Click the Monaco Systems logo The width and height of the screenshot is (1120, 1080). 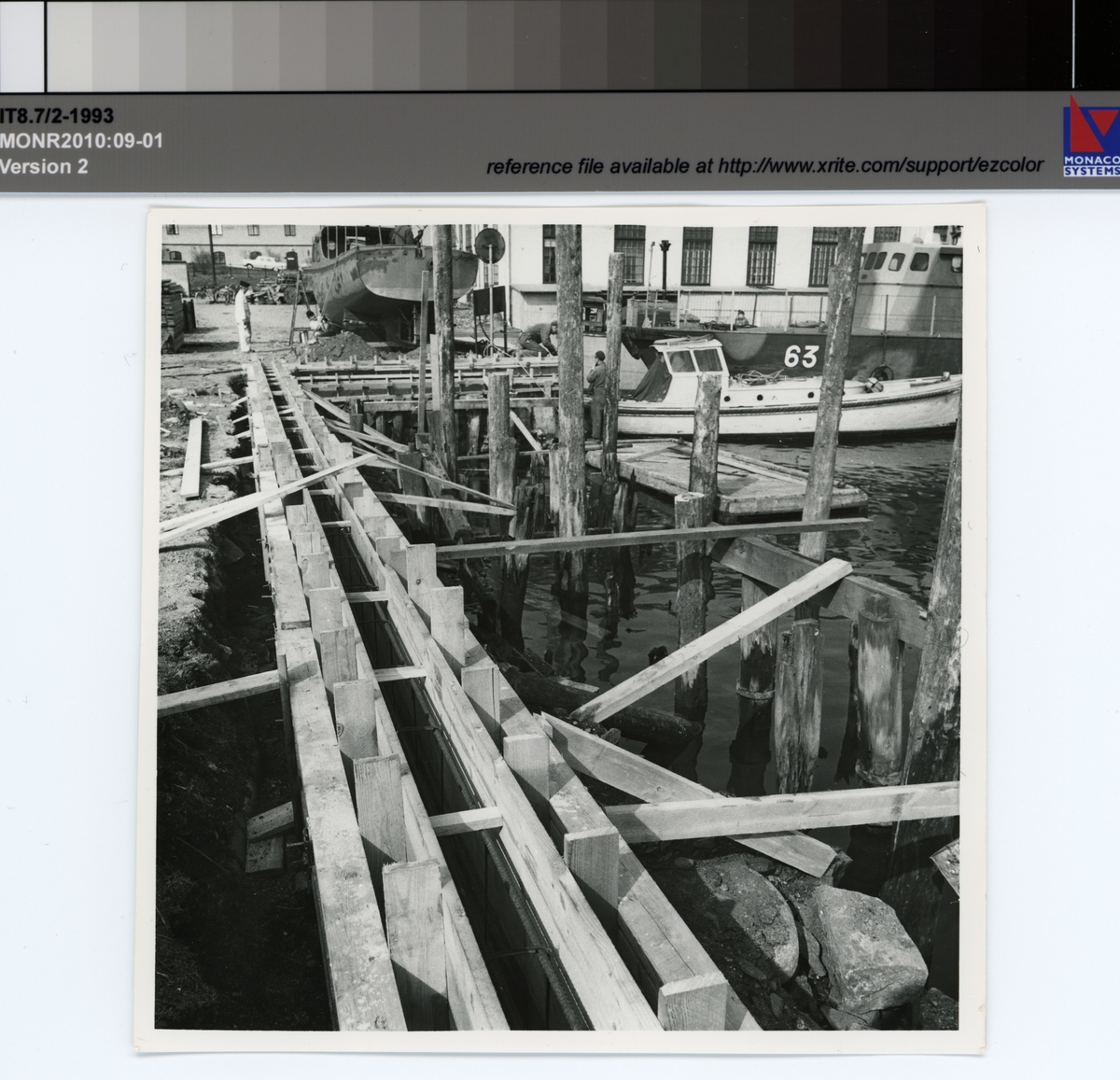click(1090, 135)
